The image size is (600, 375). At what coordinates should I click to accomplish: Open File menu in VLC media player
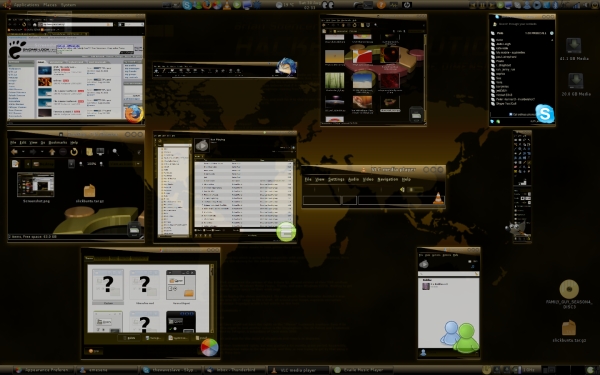click(308, 179)
